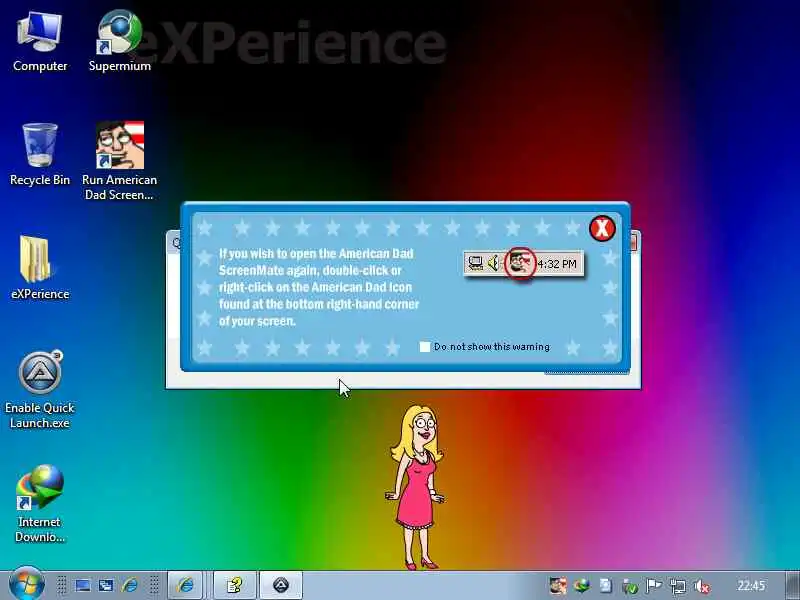
Task: Switch to Internet Explorer taskbar button
Action: click(186, 585)
